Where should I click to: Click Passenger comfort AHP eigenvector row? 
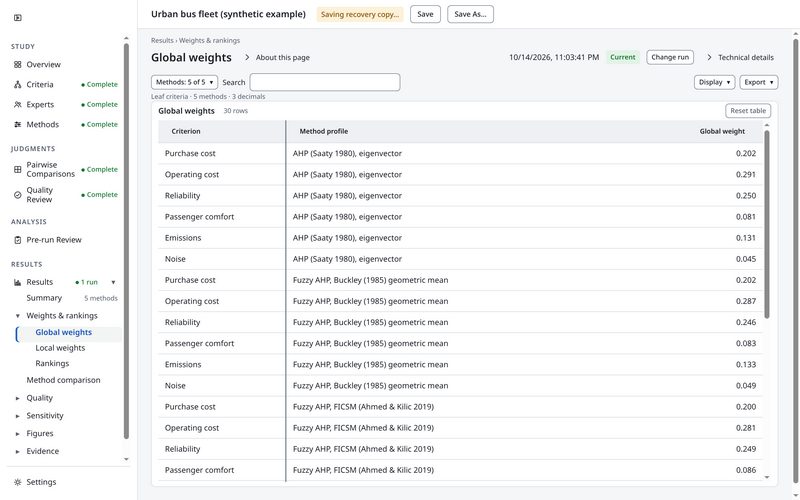pos(461,217)
